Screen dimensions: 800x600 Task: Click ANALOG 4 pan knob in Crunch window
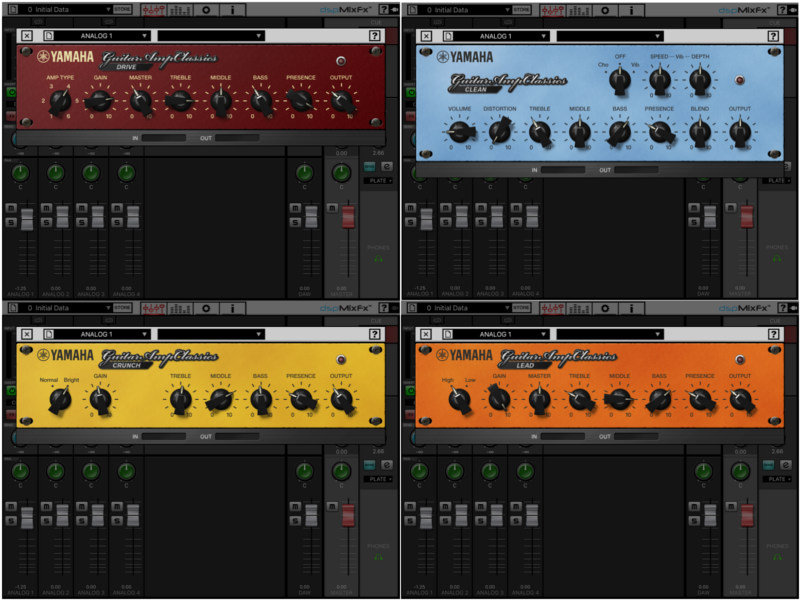(x=126, y=471)
